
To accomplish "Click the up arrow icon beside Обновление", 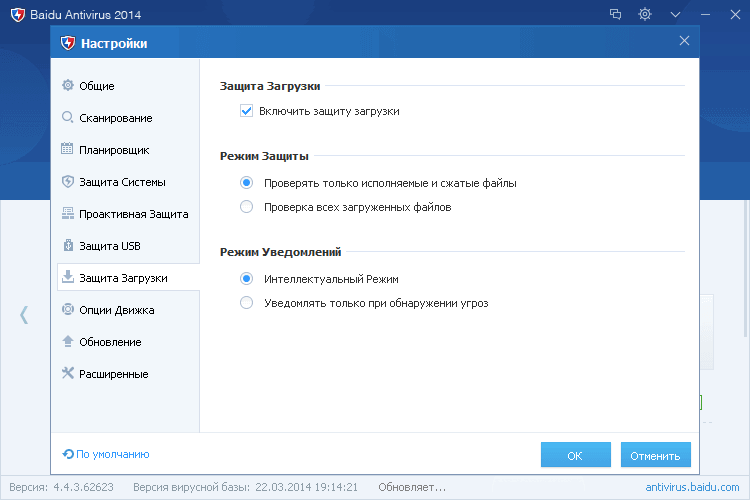I will pyautogui.click(x=68, y=341).
